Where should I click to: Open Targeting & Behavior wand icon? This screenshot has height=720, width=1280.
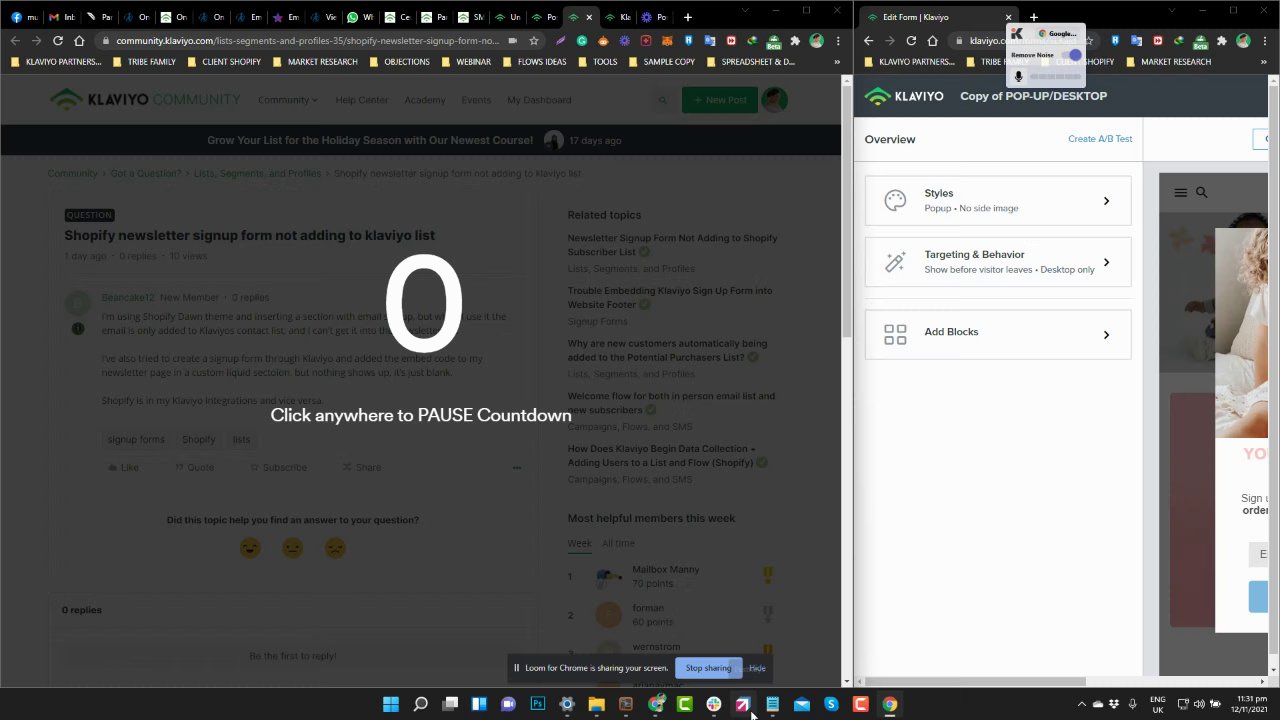point(895,262)
